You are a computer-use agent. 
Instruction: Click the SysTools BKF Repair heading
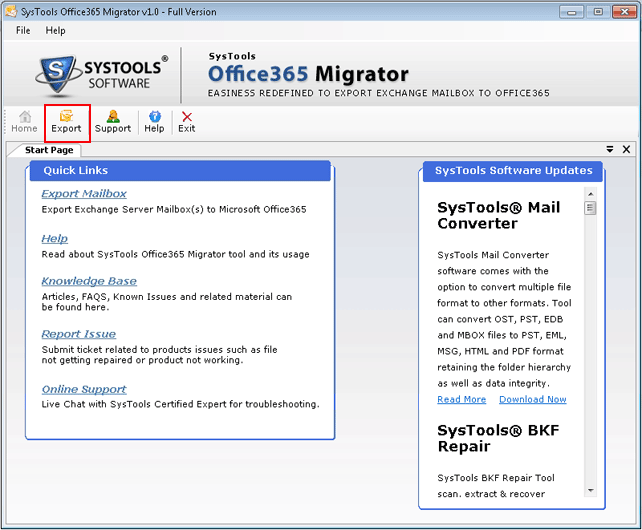click(498, 438)
